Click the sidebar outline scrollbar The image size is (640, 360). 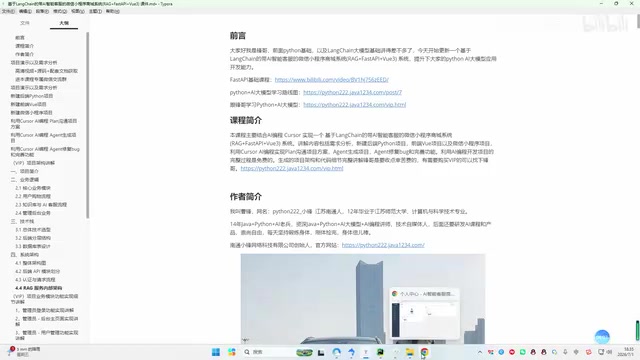tap(87, 124)
